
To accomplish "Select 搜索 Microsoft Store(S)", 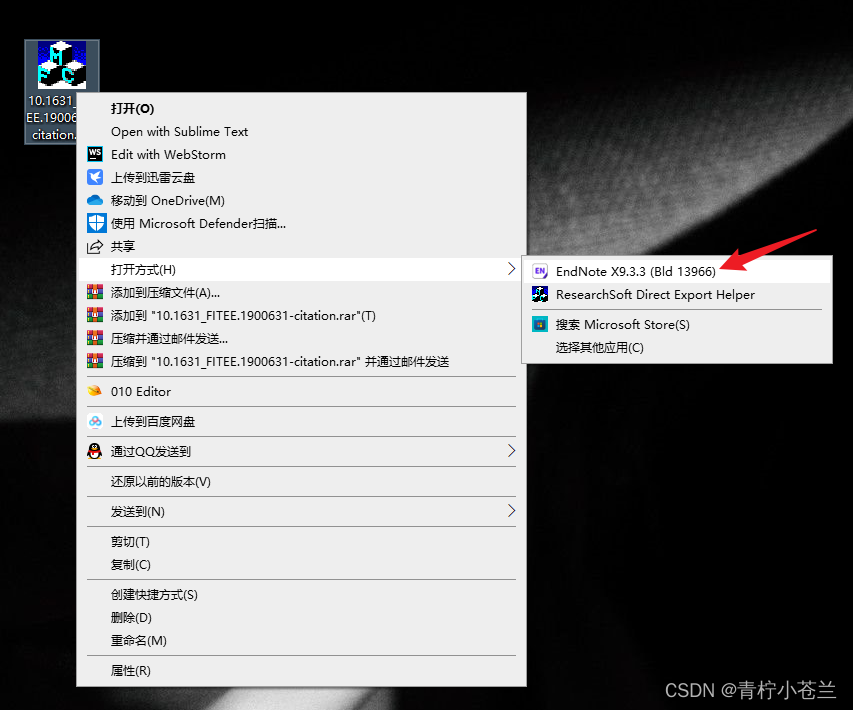I will [677, 325].
